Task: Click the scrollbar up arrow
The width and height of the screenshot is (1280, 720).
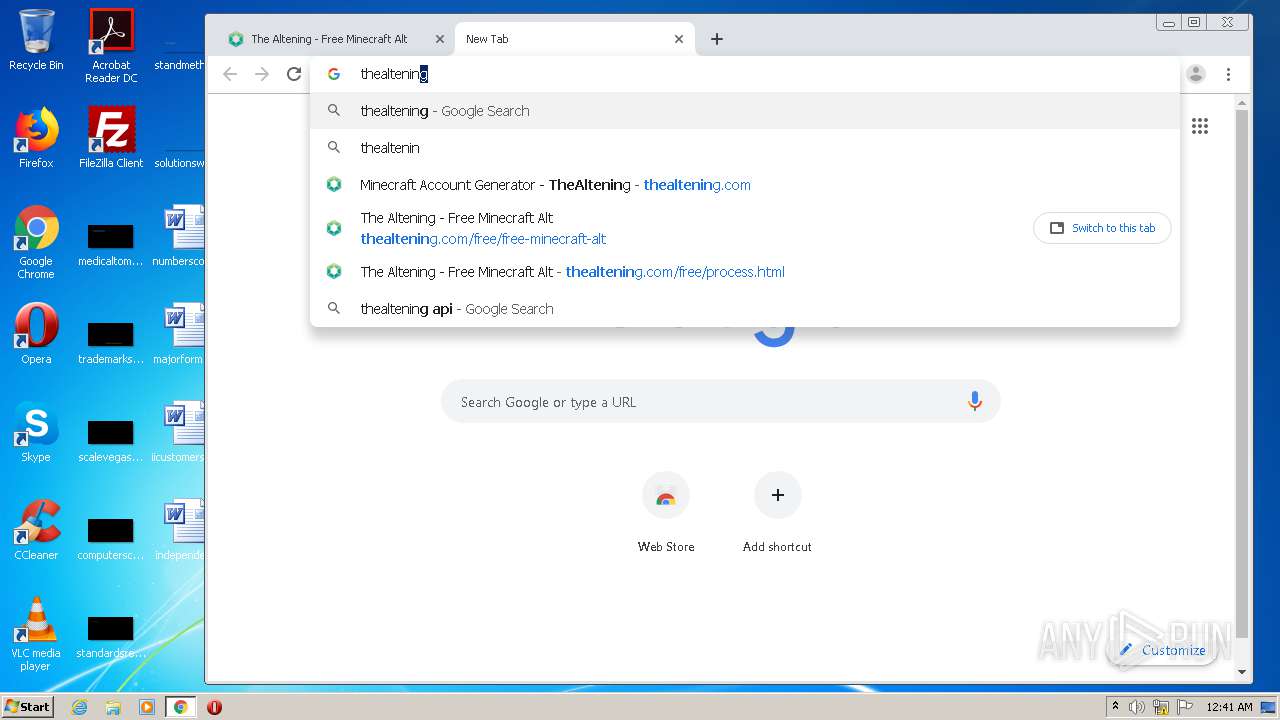Action: pos(1242,102)
